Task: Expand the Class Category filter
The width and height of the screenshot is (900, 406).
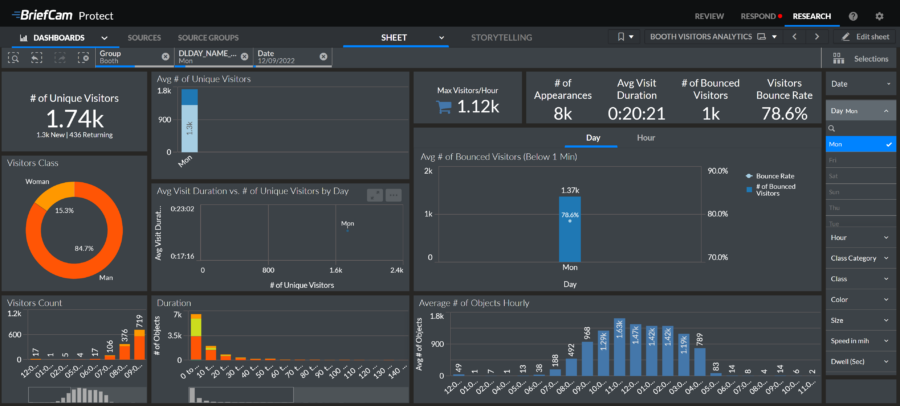Action: click(859, 258)
